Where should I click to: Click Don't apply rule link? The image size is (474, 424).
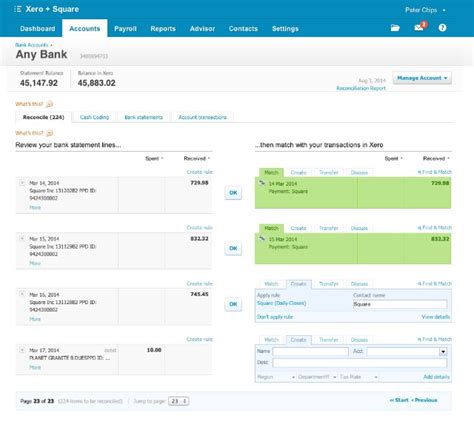[275, 317]
